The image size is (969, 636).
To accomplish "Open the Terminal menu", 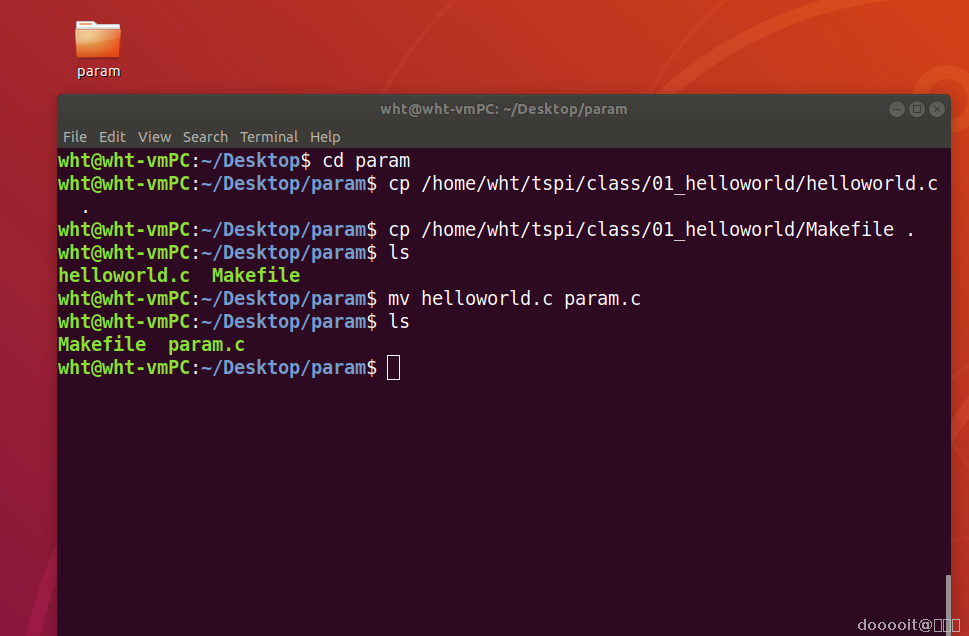I will click(x=269, y=137).
